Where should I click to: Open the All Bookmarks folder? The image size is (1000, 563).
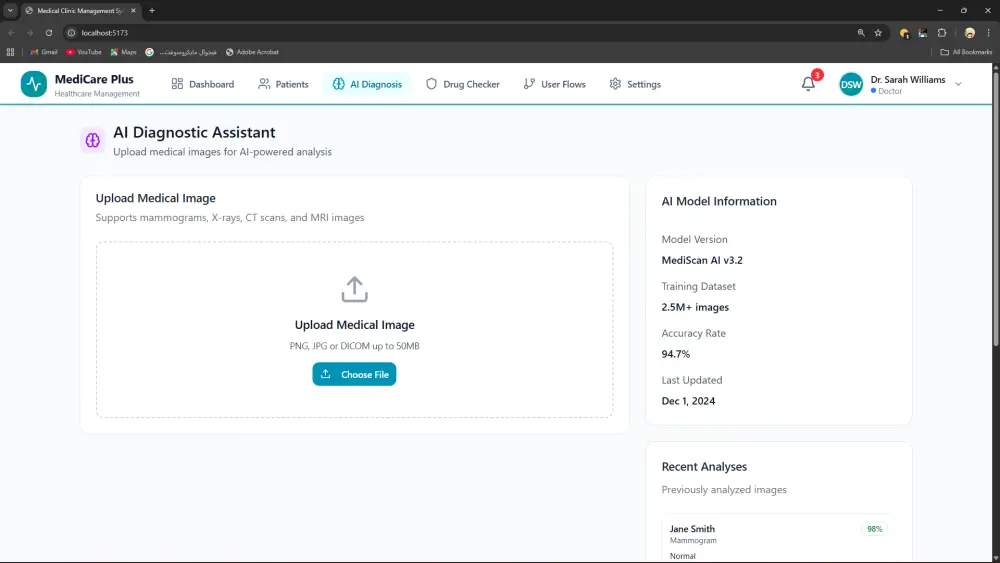click(966, 52)
